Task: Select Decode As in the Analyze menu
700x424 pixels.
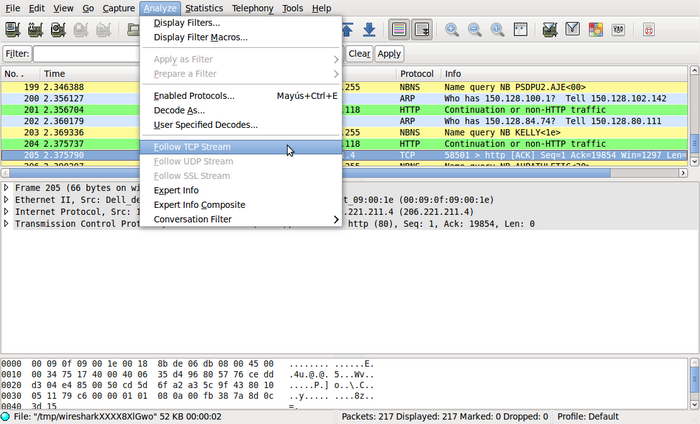Action: point(178,110)
